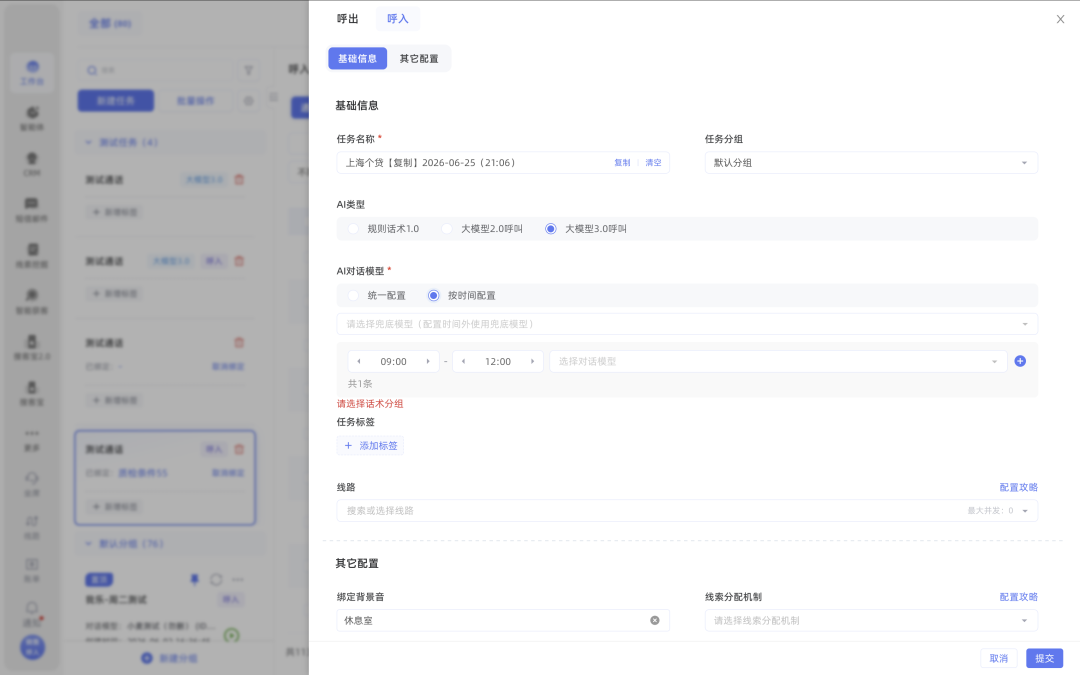Switch to the 呼出 tab

pos(347,19)
